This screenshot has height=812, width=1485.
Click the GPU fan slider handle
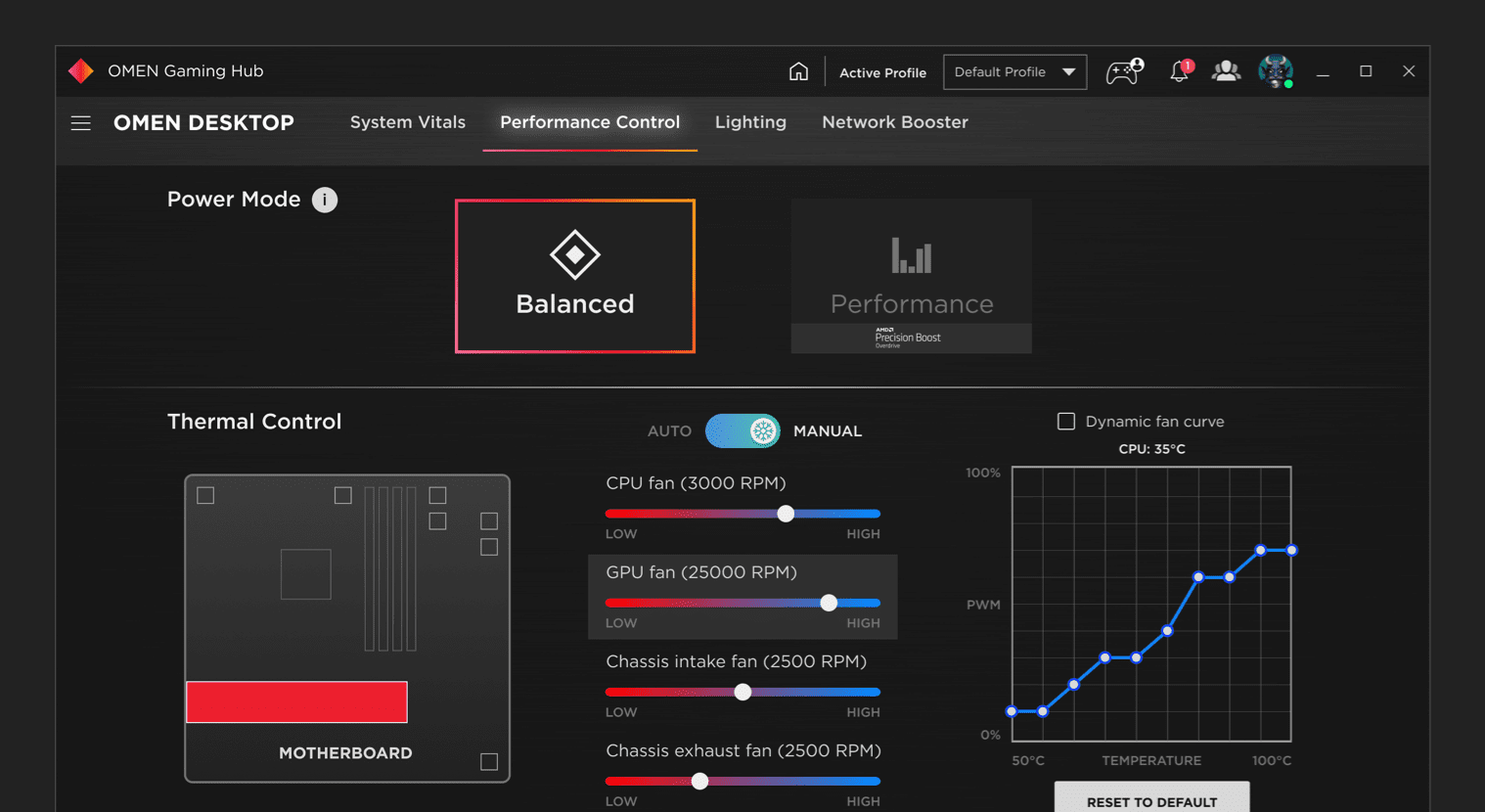coord(829,603)
